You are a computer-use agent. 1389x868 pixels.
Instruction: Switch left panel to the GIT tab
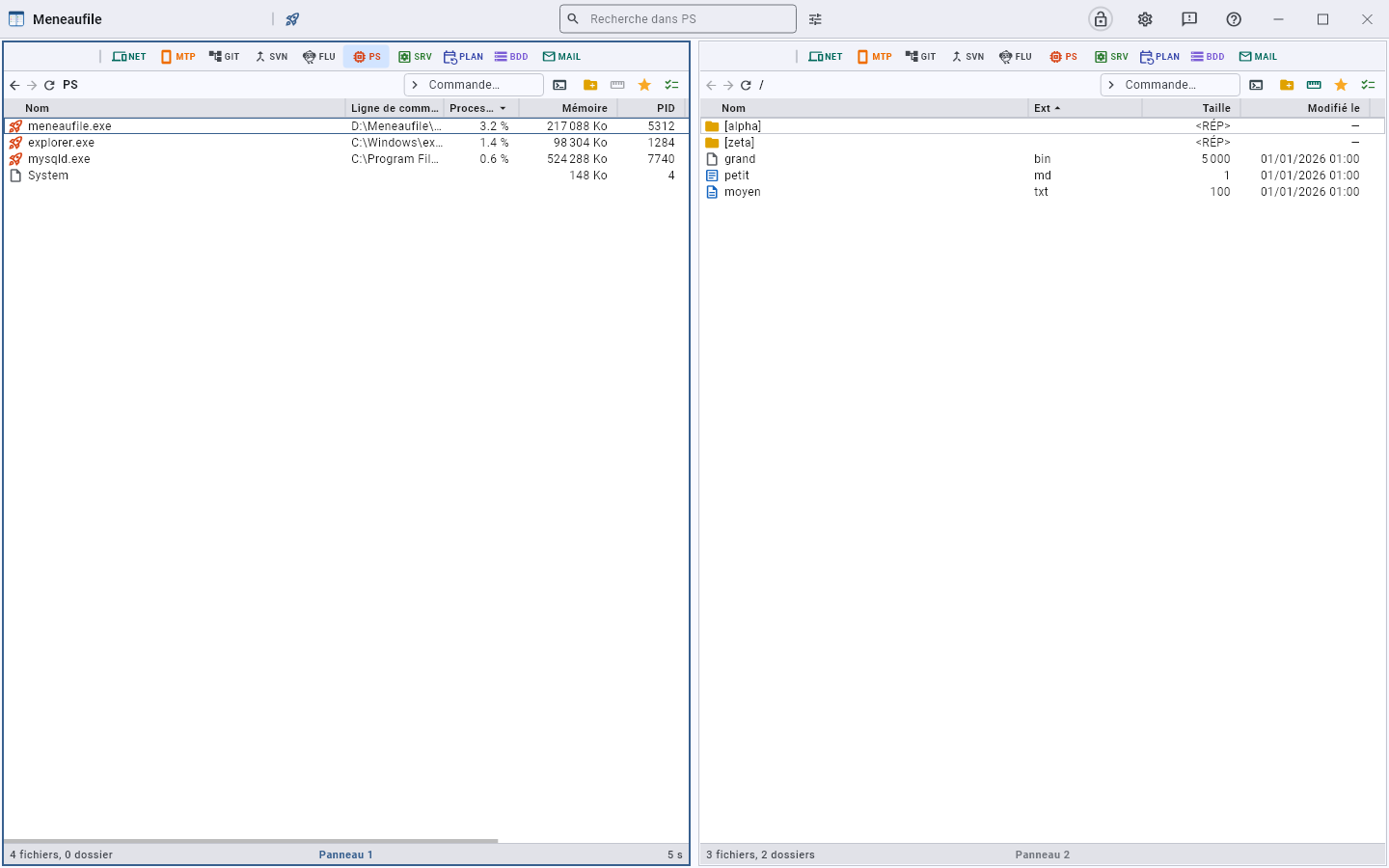pos(225,57)
